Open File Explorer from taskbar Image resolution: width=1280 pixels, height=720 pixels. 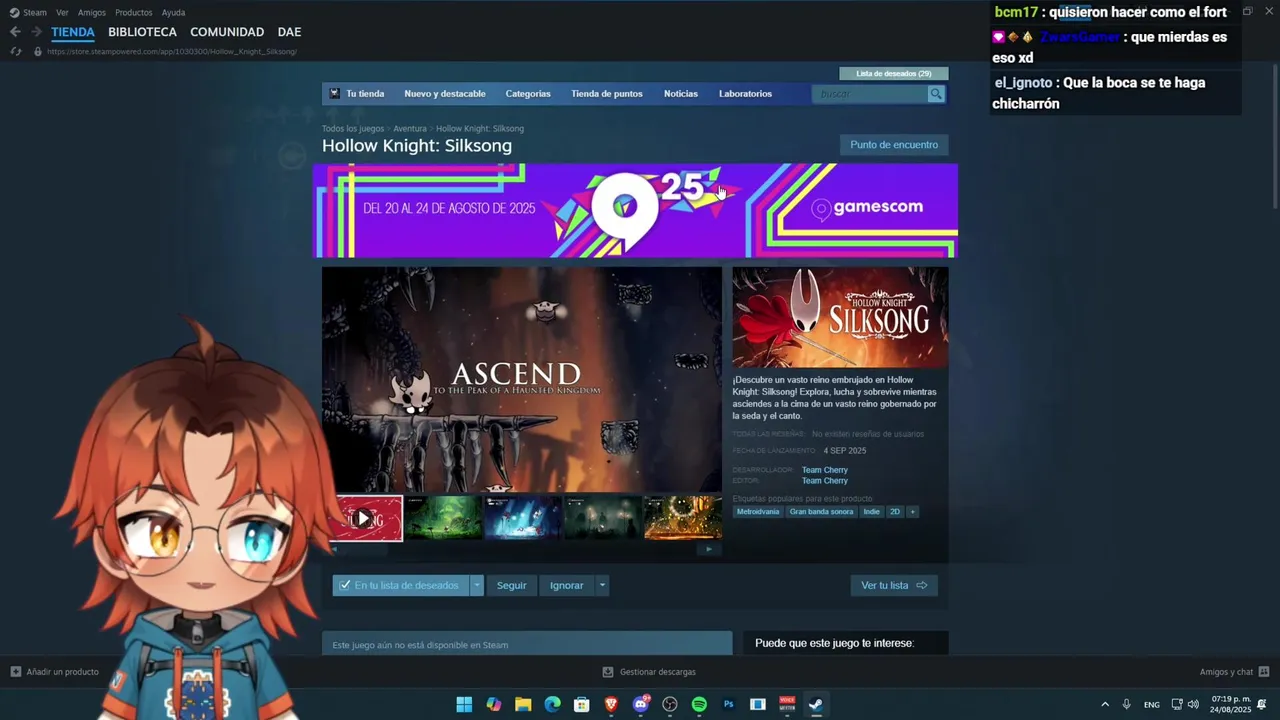pyautogui.click(x=523, y=705)
